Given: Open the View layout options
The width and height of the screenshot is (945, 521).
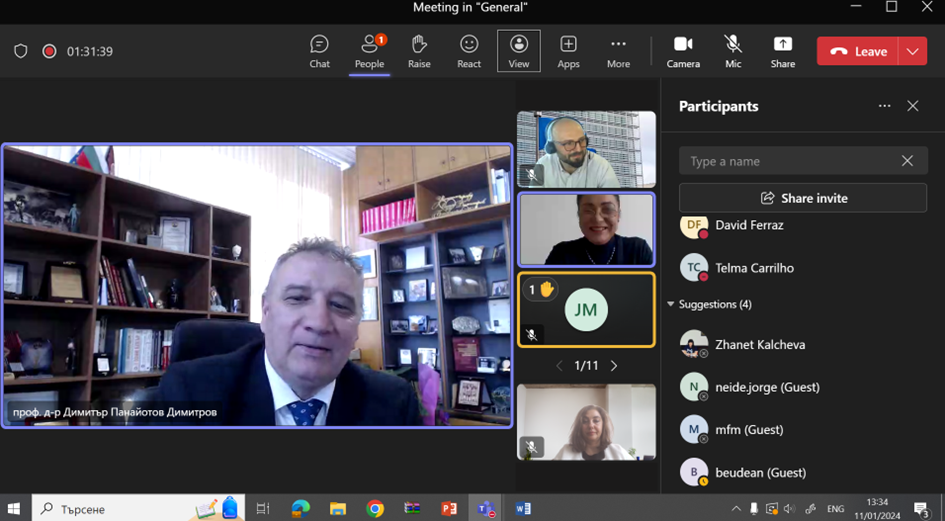Looking at the screenshot, I should 519,51.
